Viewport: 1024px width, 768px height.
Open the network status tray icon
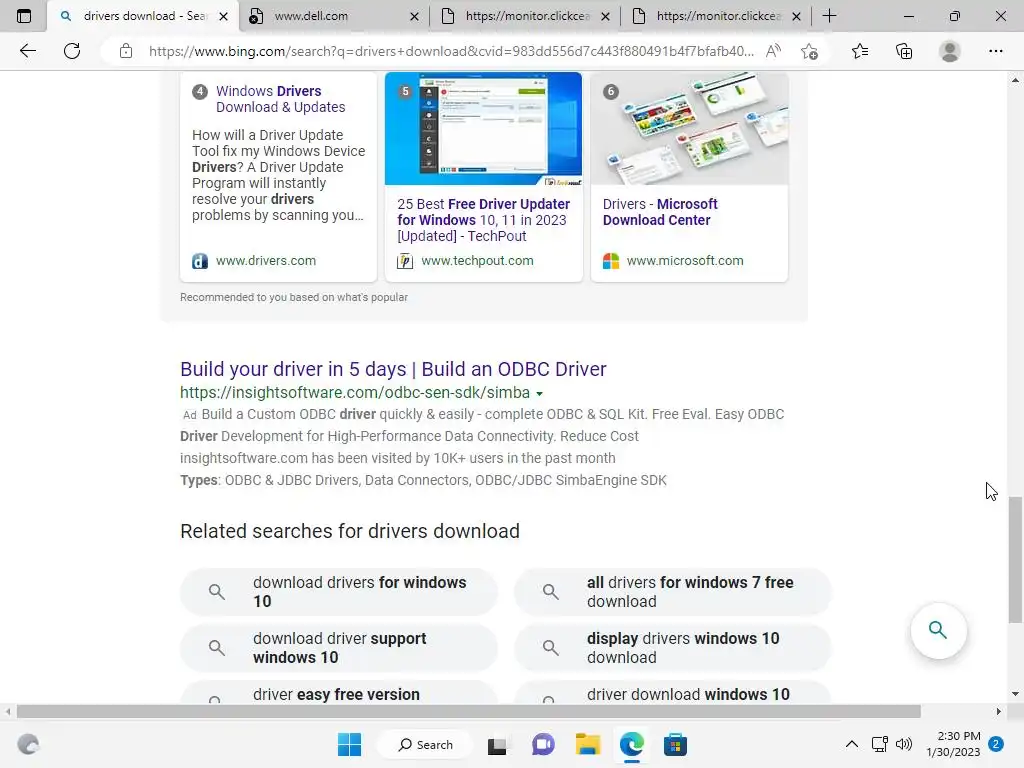(880, 744)
